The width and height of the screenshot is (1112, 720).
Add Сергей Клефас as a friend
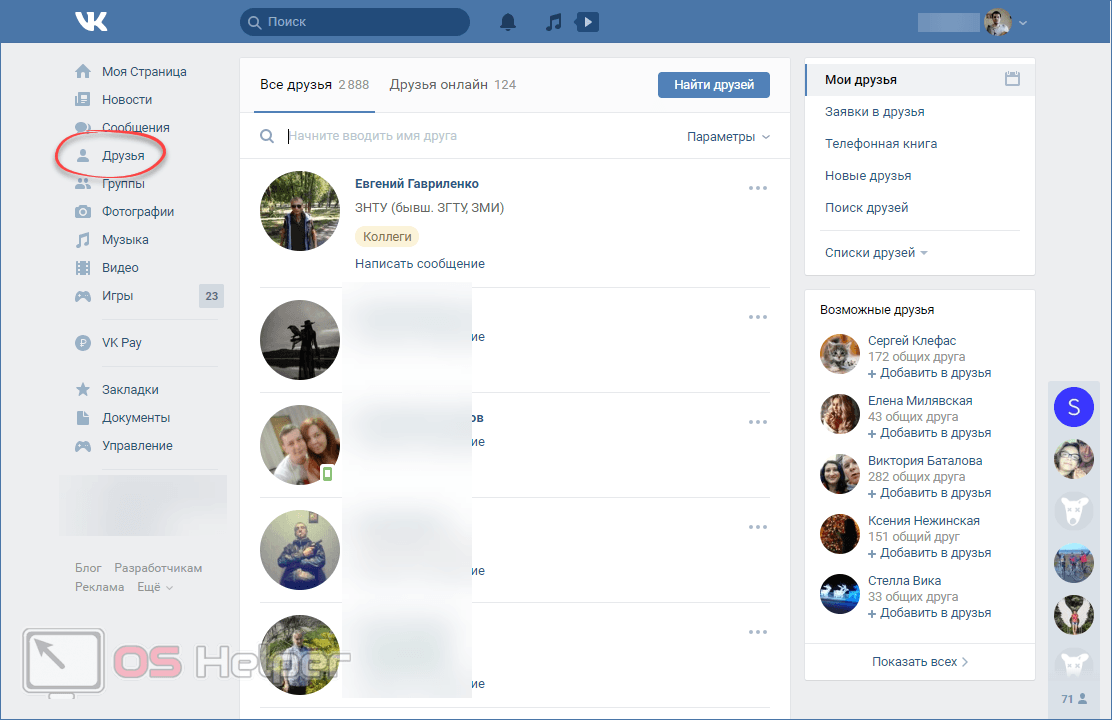coord(929,373)
